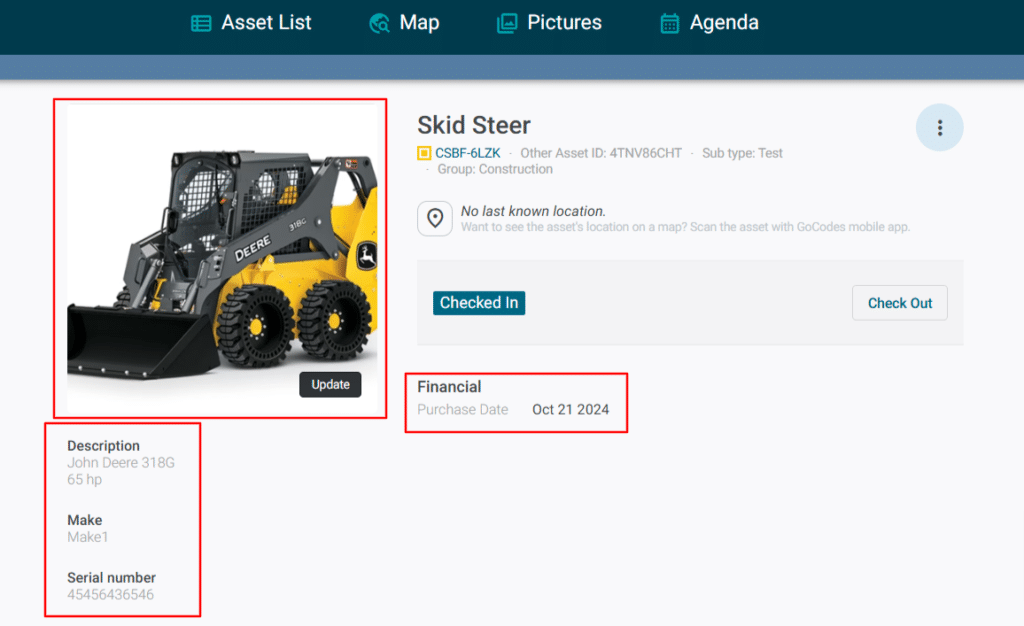Switch to the Map tab
The height and width of the screenshot is (626, 1024).
pos(418,22)
